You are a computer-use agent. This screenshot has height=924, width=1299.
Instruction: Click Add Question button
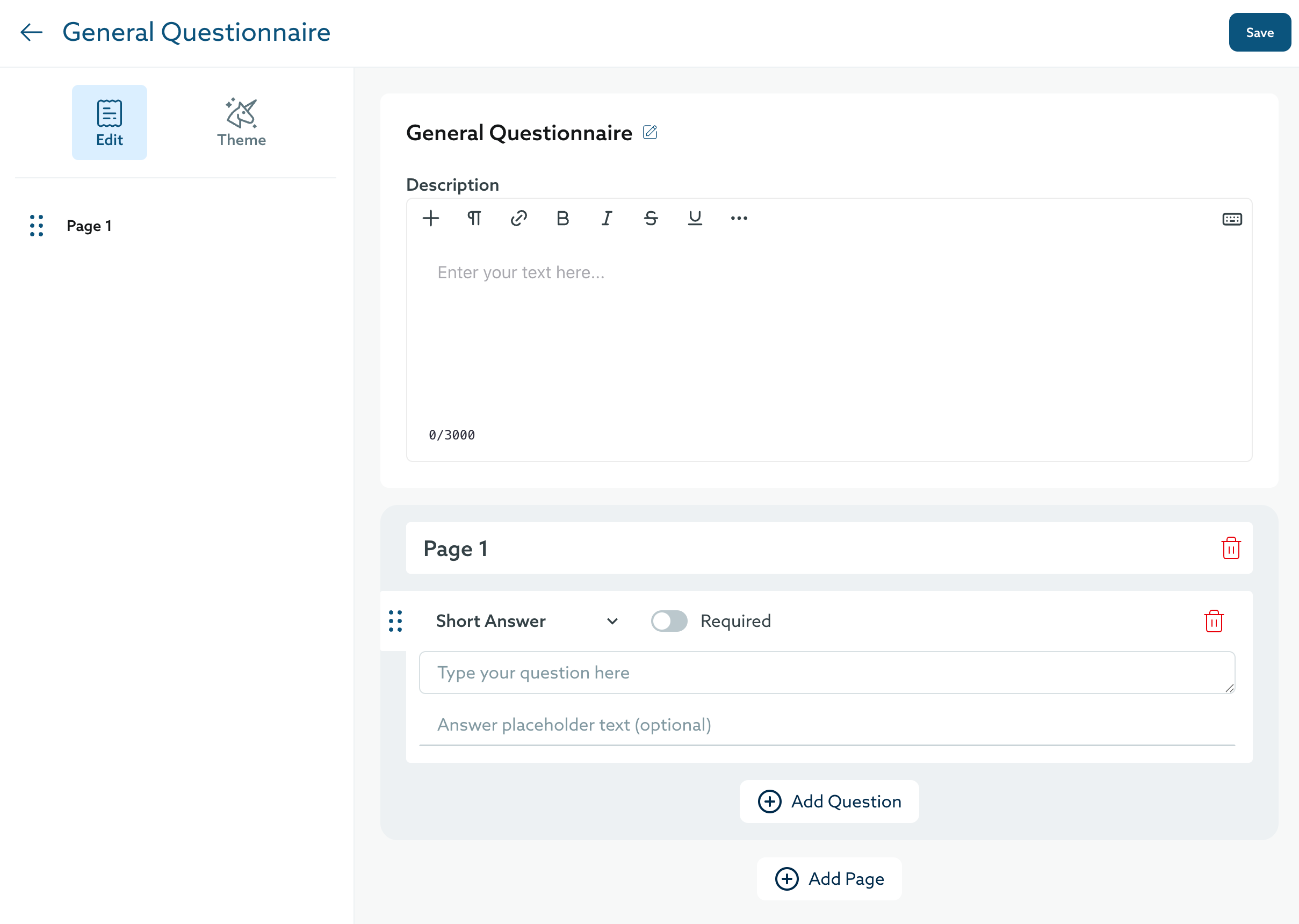pyautogui.click(x=829, y=801)
